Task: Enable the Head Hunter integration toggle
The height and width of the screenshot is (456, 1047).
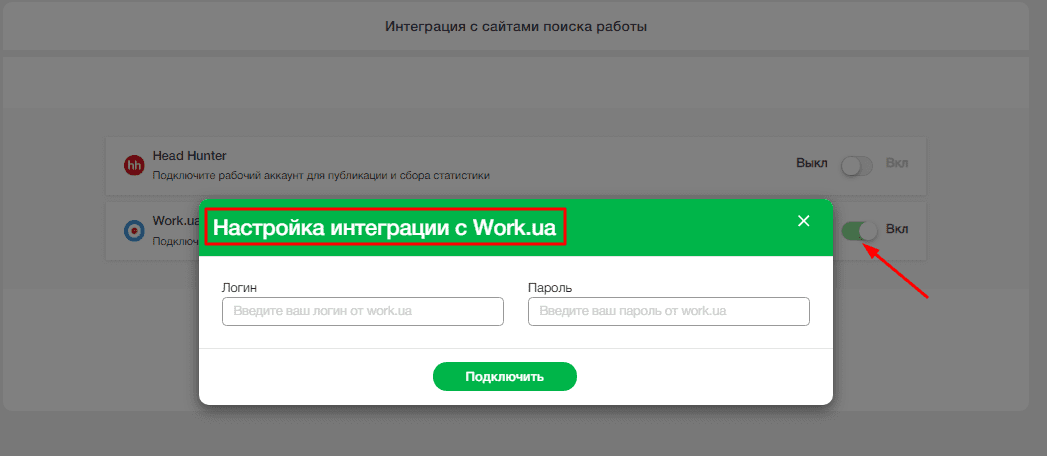Action: tap(857, 166)
